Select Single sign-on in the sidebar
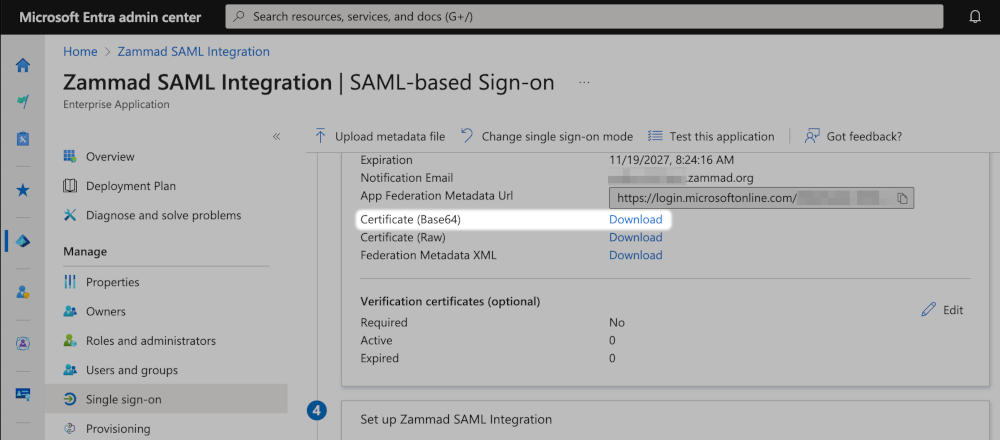This screenshot has width=1000, height=440. pyautogui.click(x=166, y=399)
